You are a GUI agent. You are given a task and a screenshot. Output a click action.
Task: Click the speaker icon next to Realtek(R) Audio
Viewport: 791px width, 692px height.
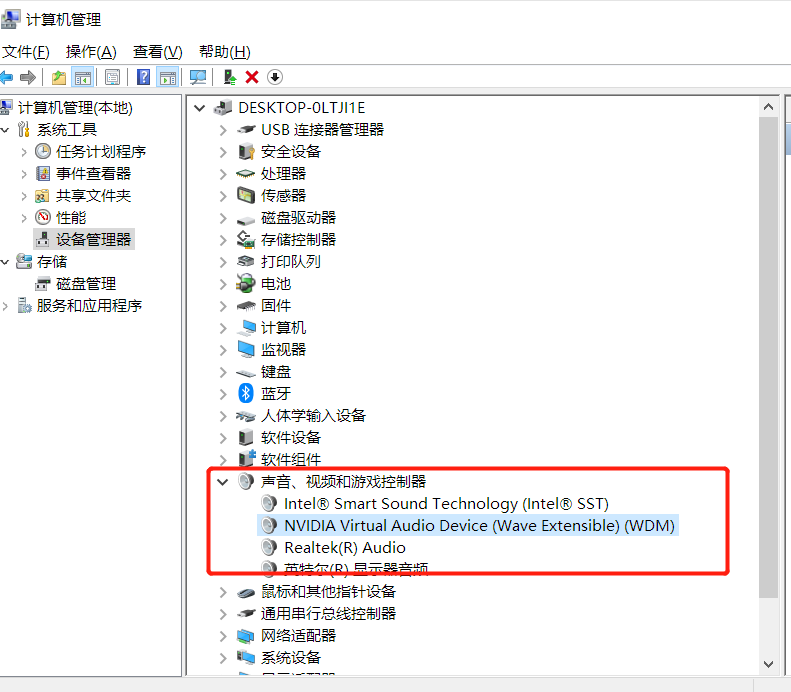[x=269, y=548]
